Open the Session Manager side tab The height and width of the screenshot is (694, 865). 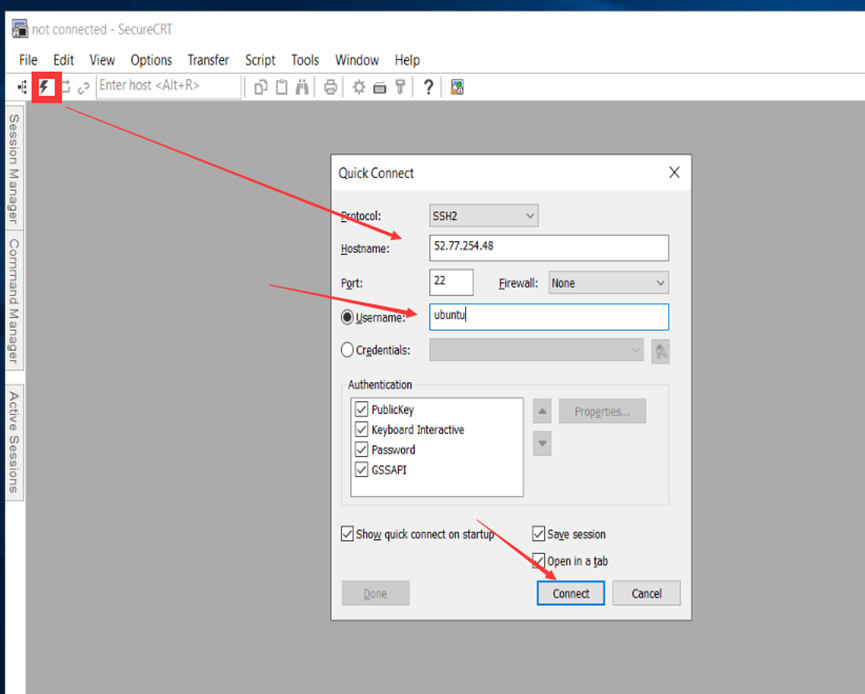(14, 167)
